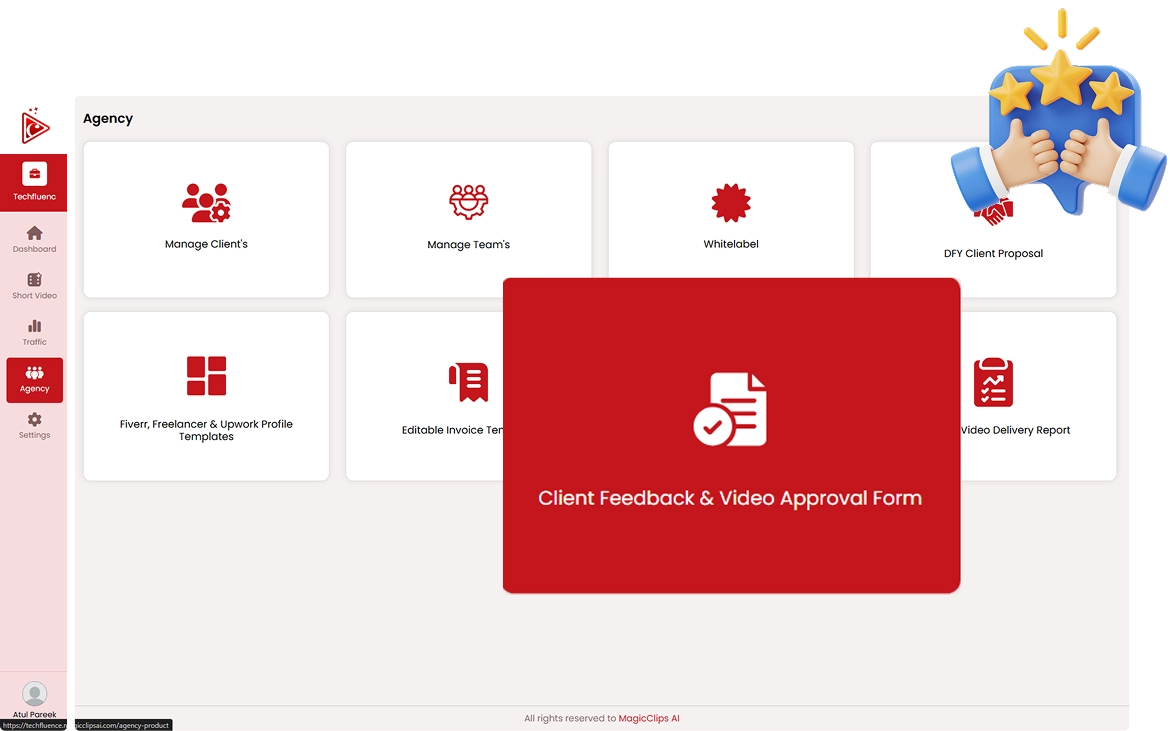The height and width of the screenshot is (731, 1170).
Task: Click the MagicClips logo icon
Action: [x=34, y=125]
